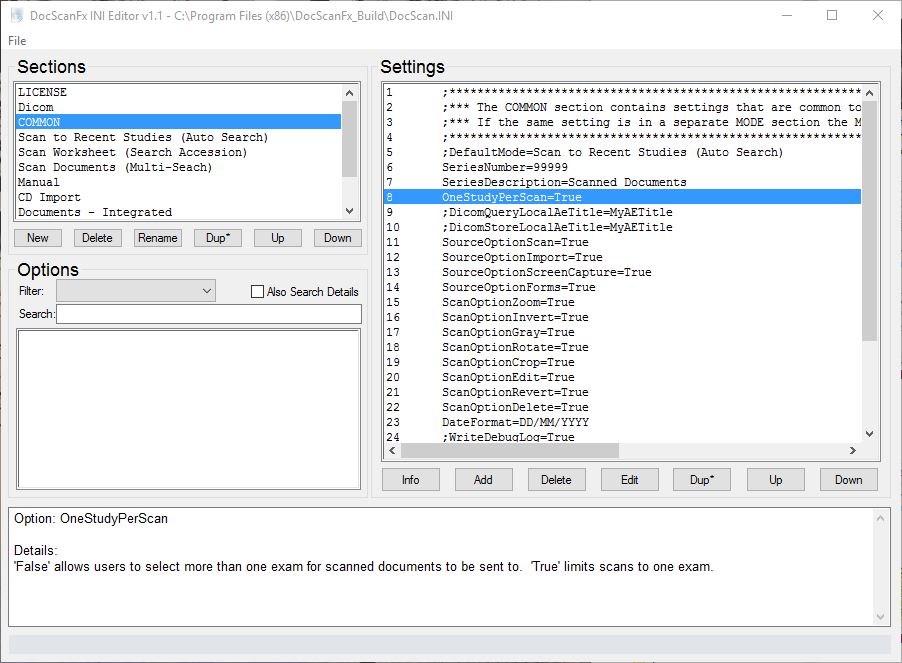The width and height of the screenshot is (902, 663).
Task: Click the Delete button under Settings
Action: pyautogui.click(x=556, y=480)
